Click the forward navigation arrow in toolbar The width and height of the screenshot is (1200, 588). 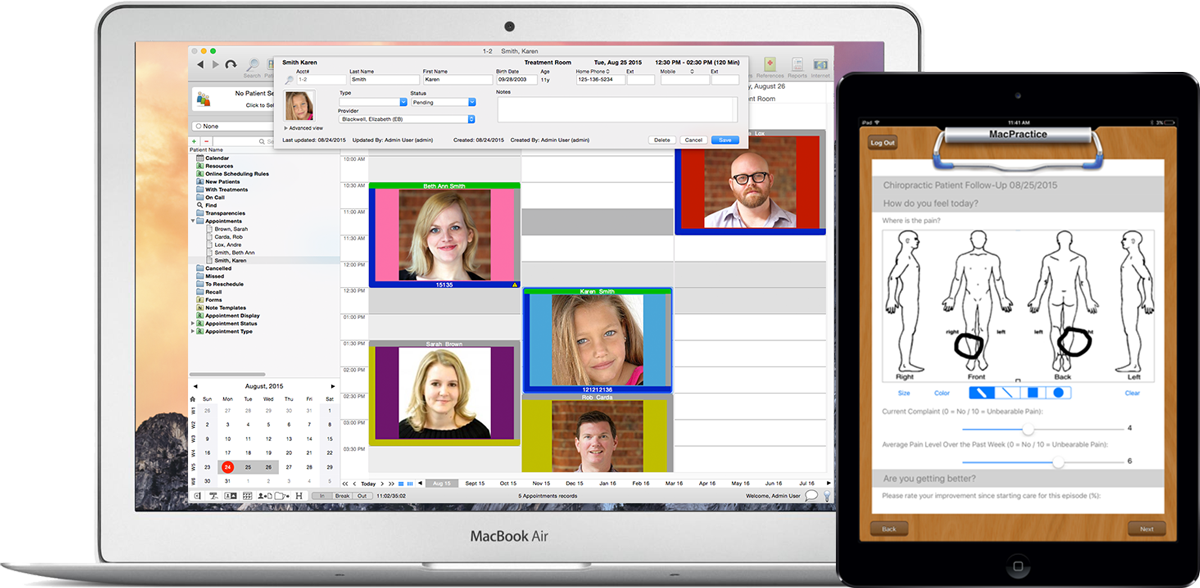[213, 65]
